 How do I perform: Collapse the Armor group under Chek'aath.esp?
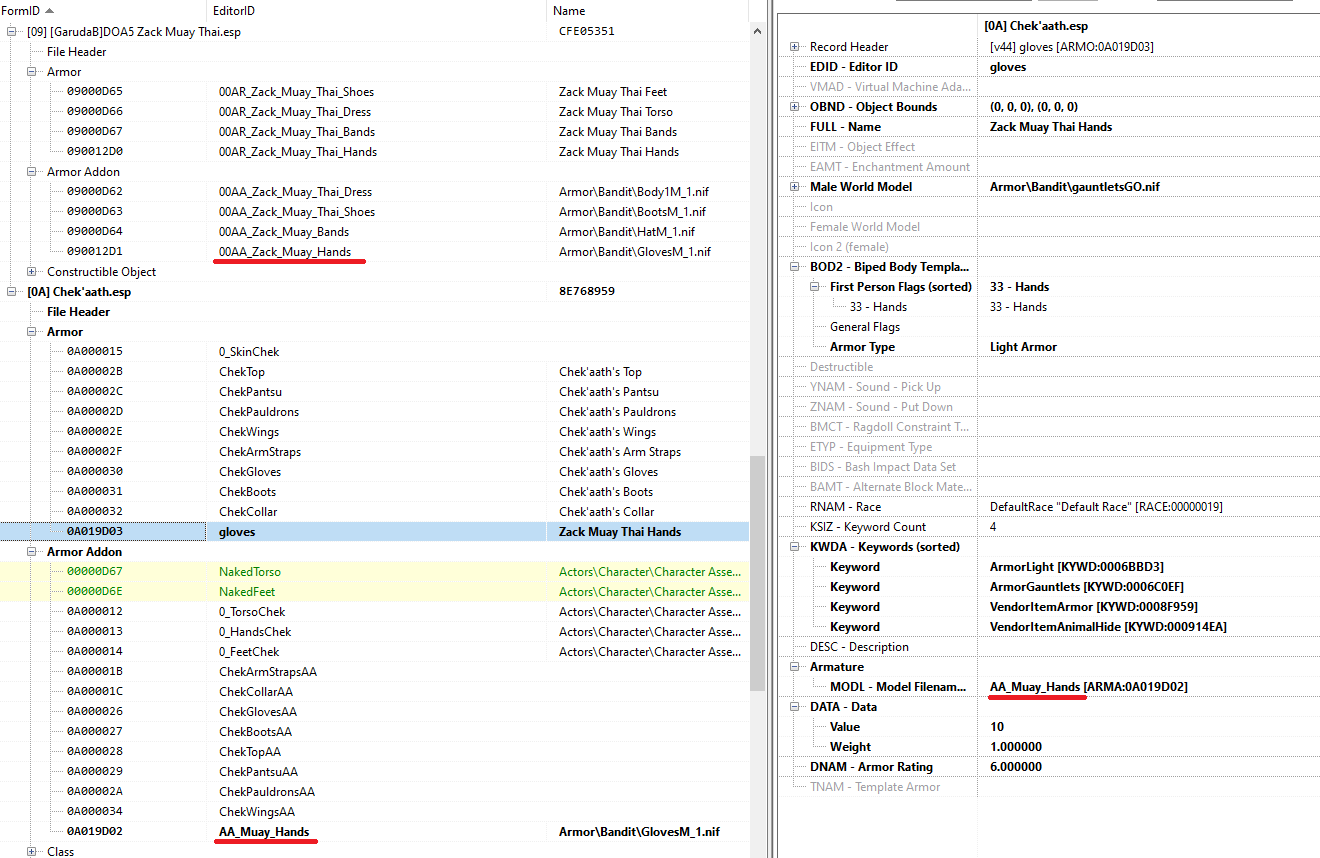[x=32, y=332]
